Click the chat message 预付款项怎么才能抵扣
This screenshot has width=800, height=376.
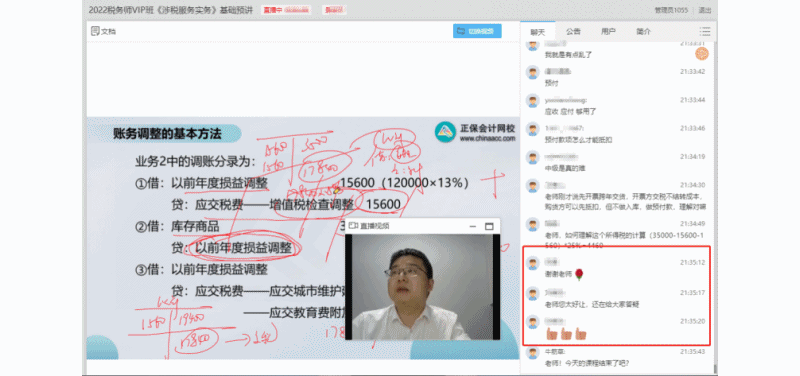pyautogui.click(x=579, y=139)
